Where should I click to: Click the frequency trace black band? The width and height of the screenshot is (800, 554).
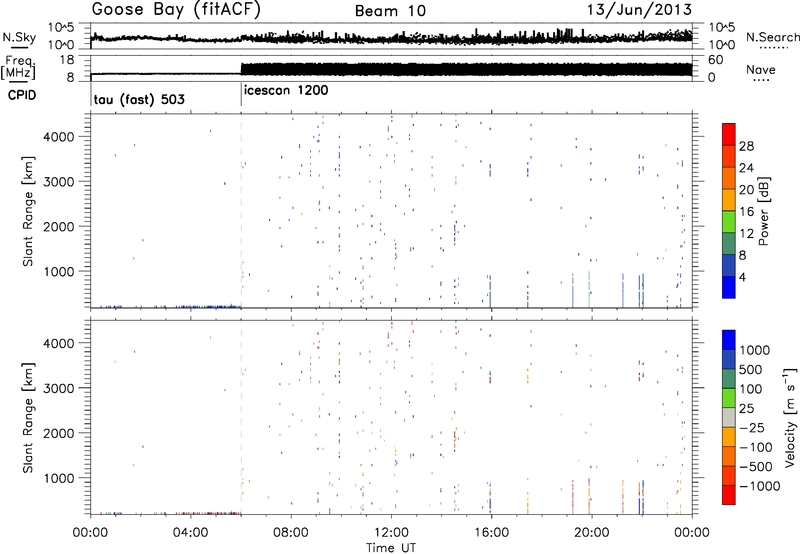click(x=466, y=70)
